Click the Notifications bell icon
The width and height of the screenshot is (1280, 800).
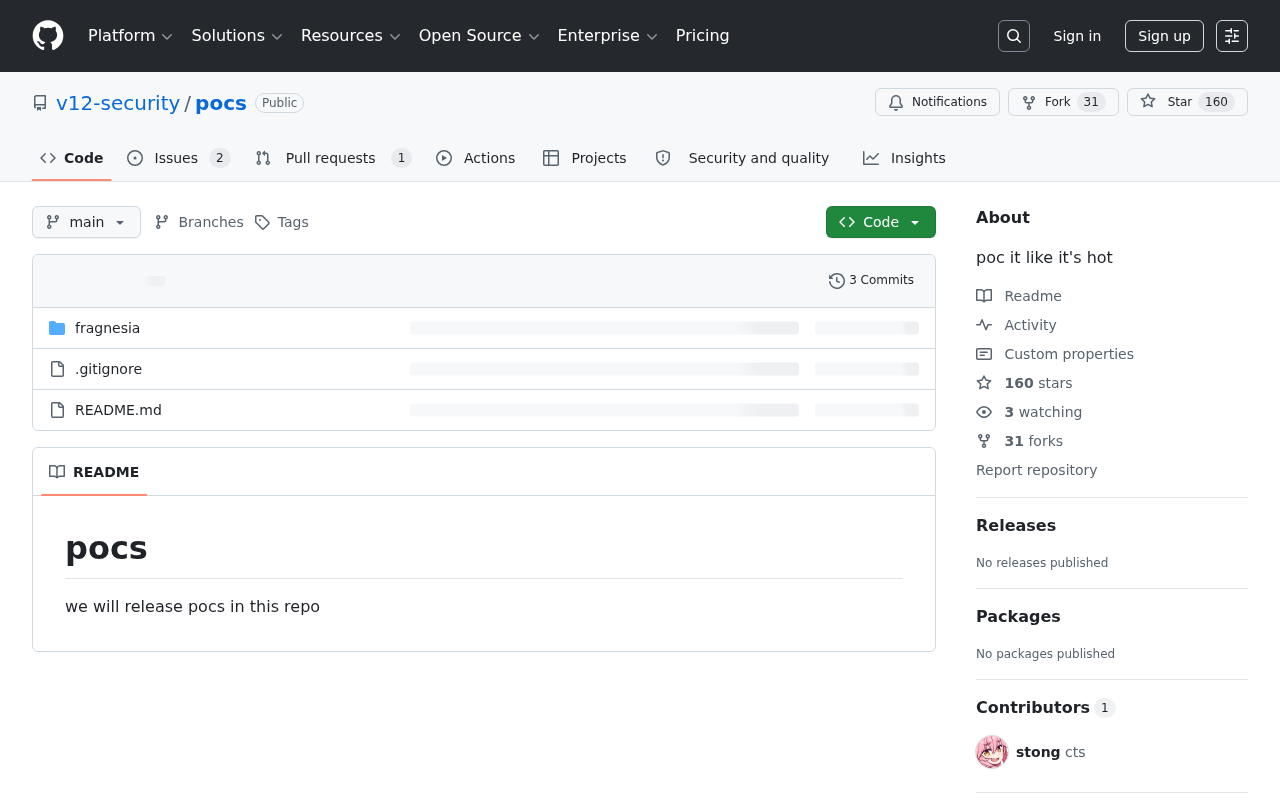(x=896, y=102)
